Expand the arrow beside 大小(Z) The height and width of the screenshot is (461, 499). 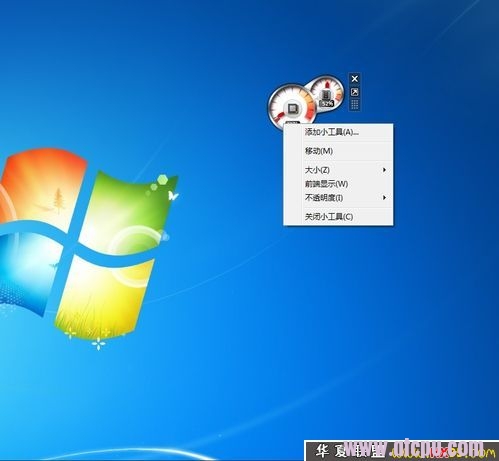pyautogui.click(x=384, y=170)
